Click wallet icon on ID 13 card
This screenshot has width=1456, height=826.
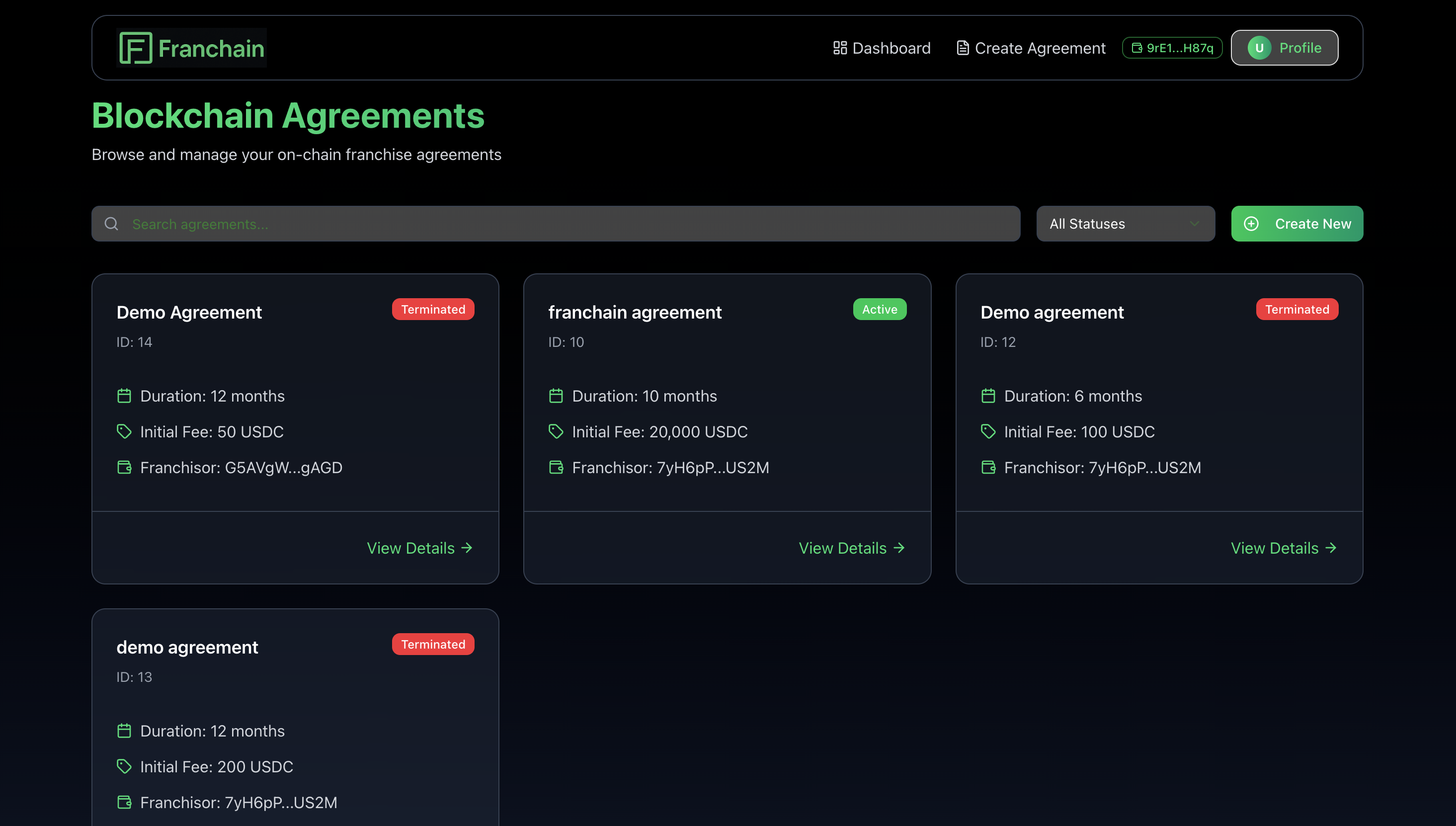[124, 802]
